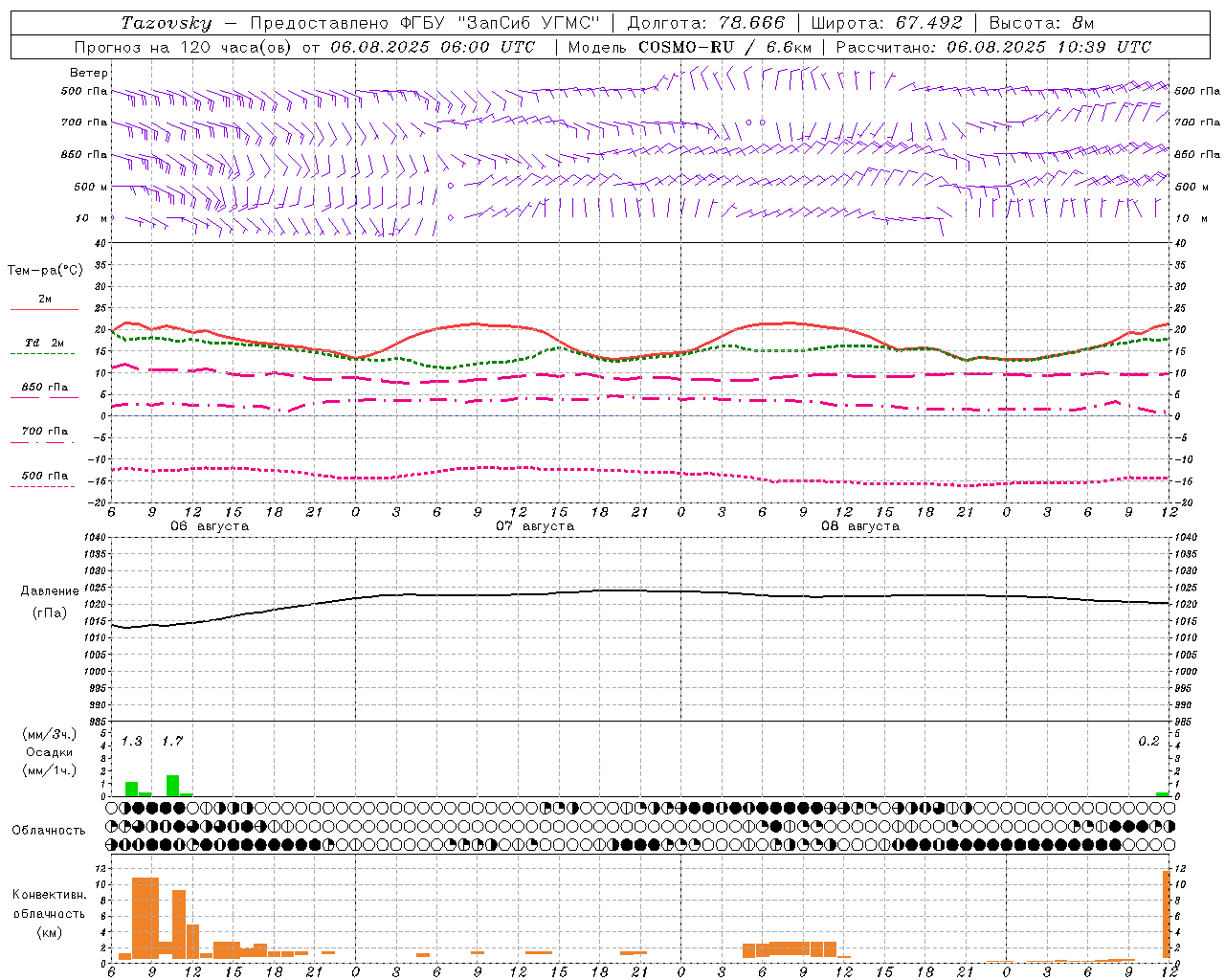
Task: Click the 850 гПа temperature legend entry
Action: pyautogui.click(x=44, y=388)
